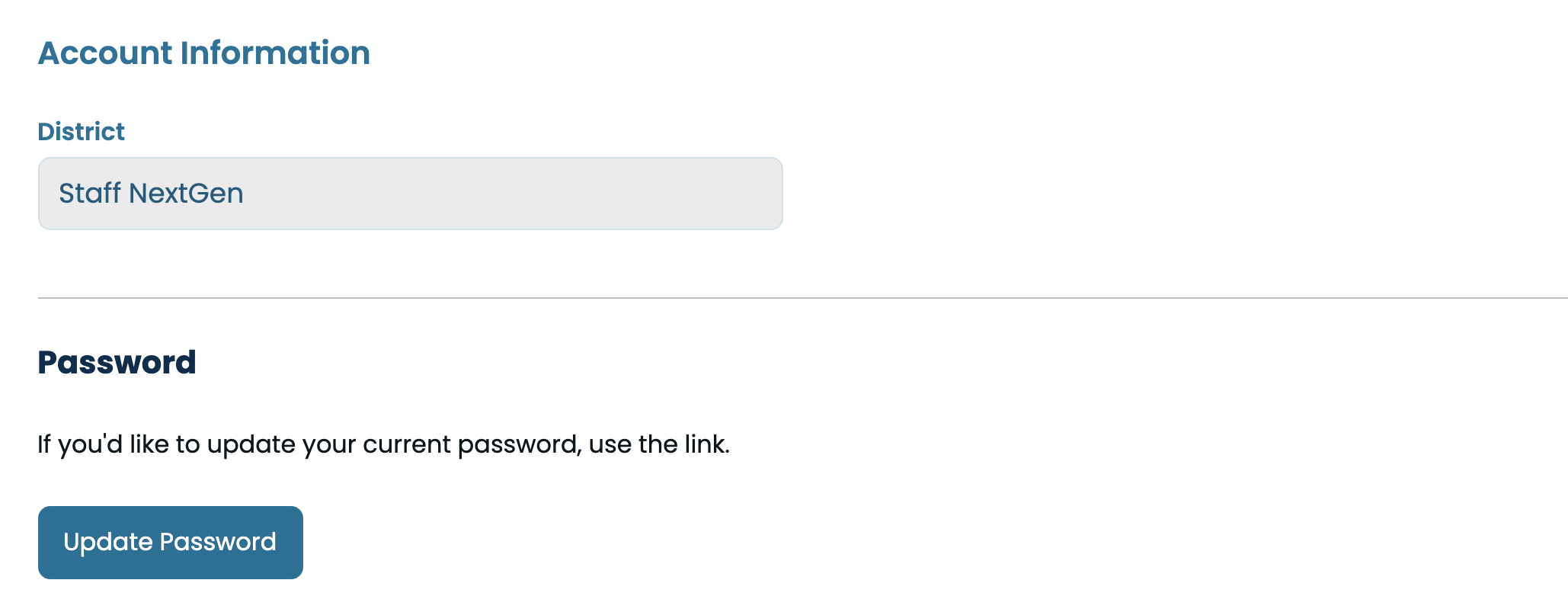Click the Password section heading
The image size is (1568, 596).
point(117,362)
